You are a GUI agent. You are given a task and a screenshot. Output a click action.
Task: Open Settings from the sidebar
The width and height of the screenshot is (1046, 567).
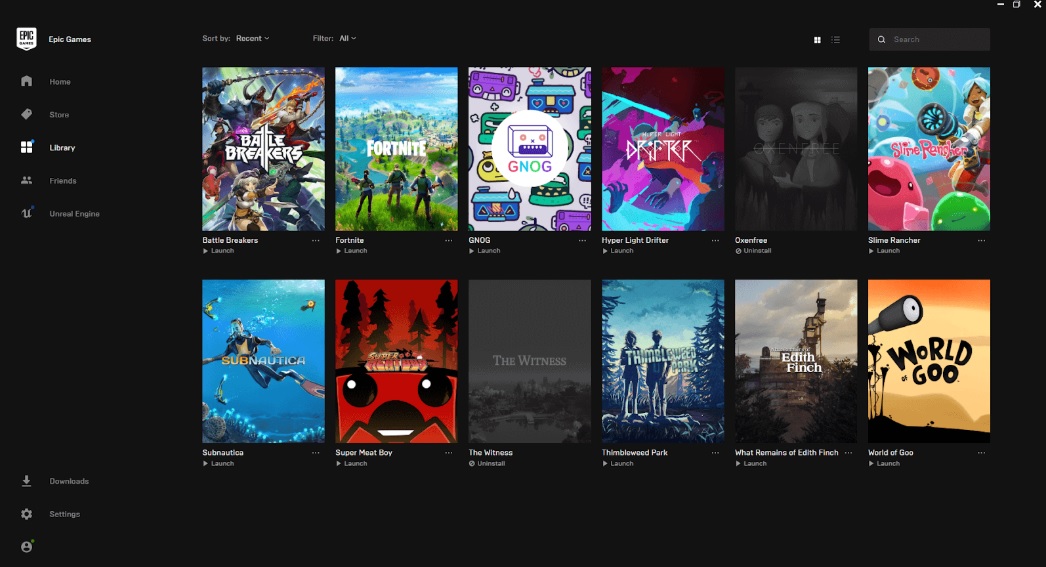64,514
